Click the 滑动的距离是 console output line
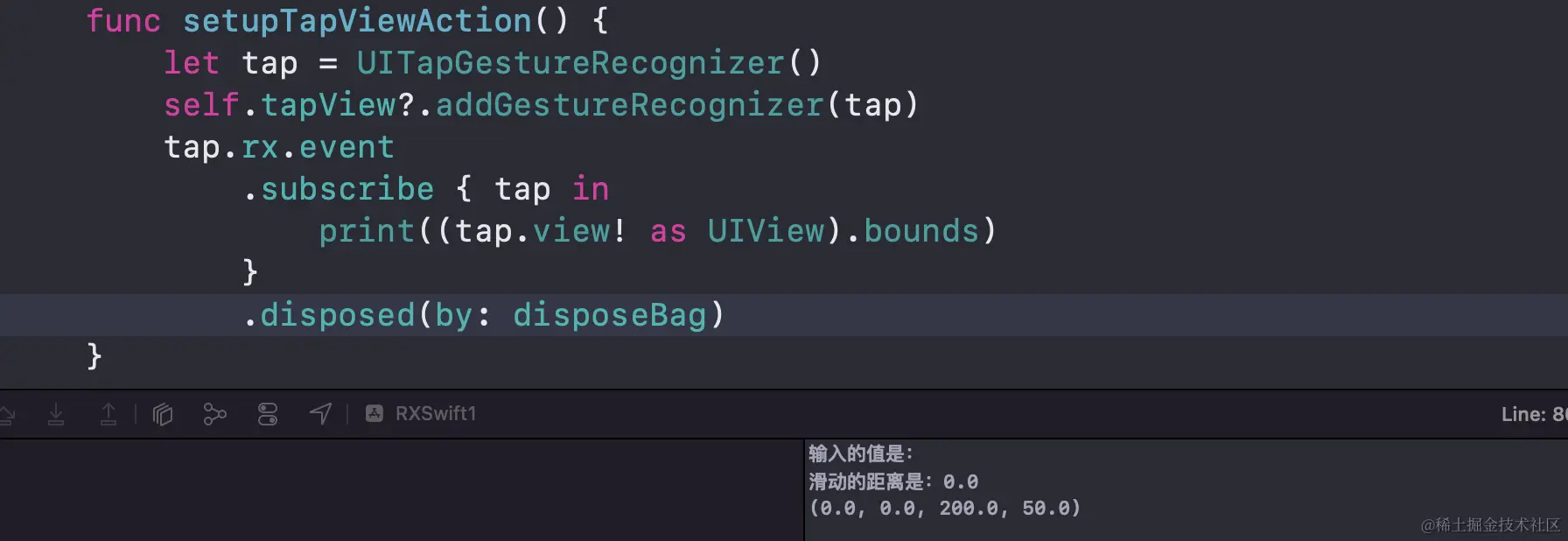1568x541 pixels. tap(892, 481)
